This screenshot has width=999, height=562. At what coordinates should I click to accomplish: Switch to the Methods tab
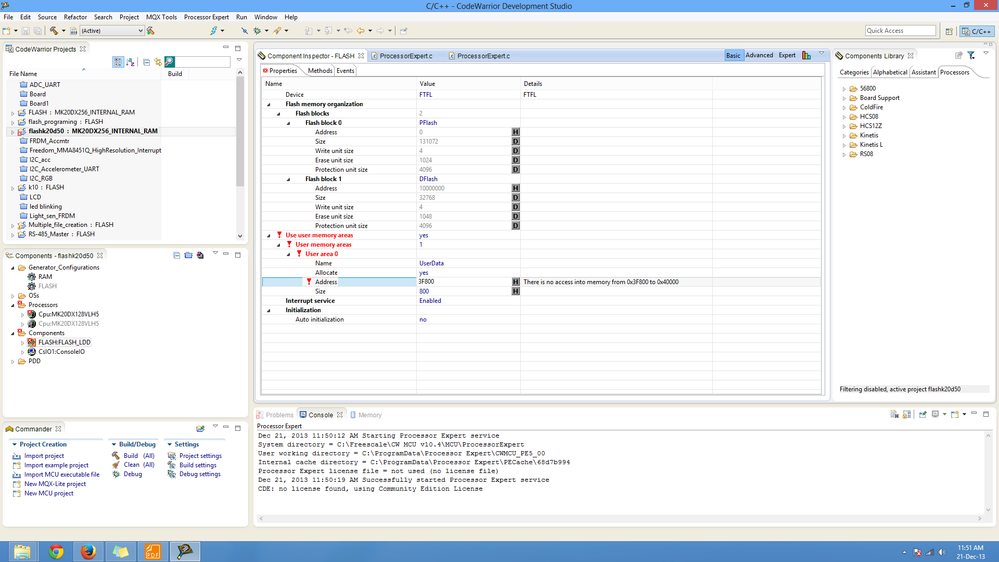pos(320,71)
